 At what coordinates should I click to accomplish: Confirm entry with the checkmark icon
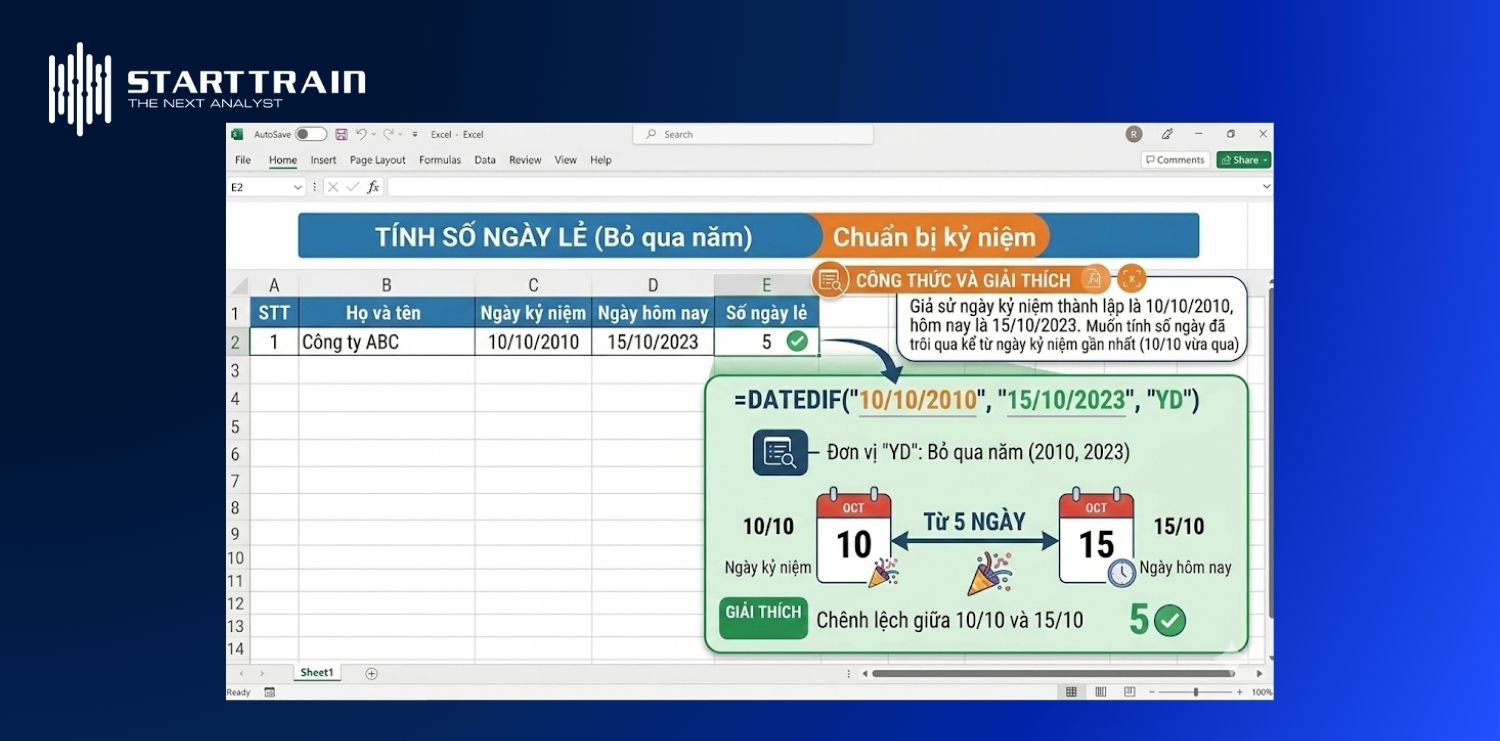pyautogui.click(x=352, y=186)
